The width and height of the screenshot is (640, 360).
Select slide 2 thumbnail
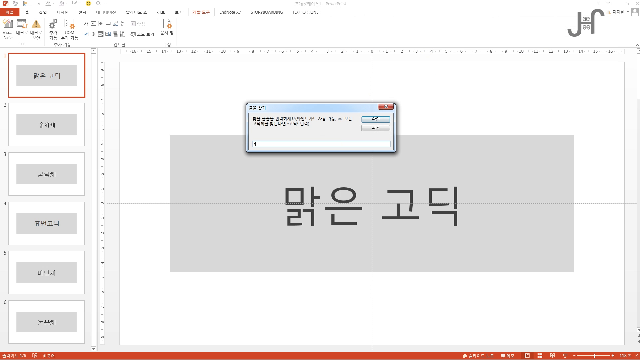click(47, 124)
